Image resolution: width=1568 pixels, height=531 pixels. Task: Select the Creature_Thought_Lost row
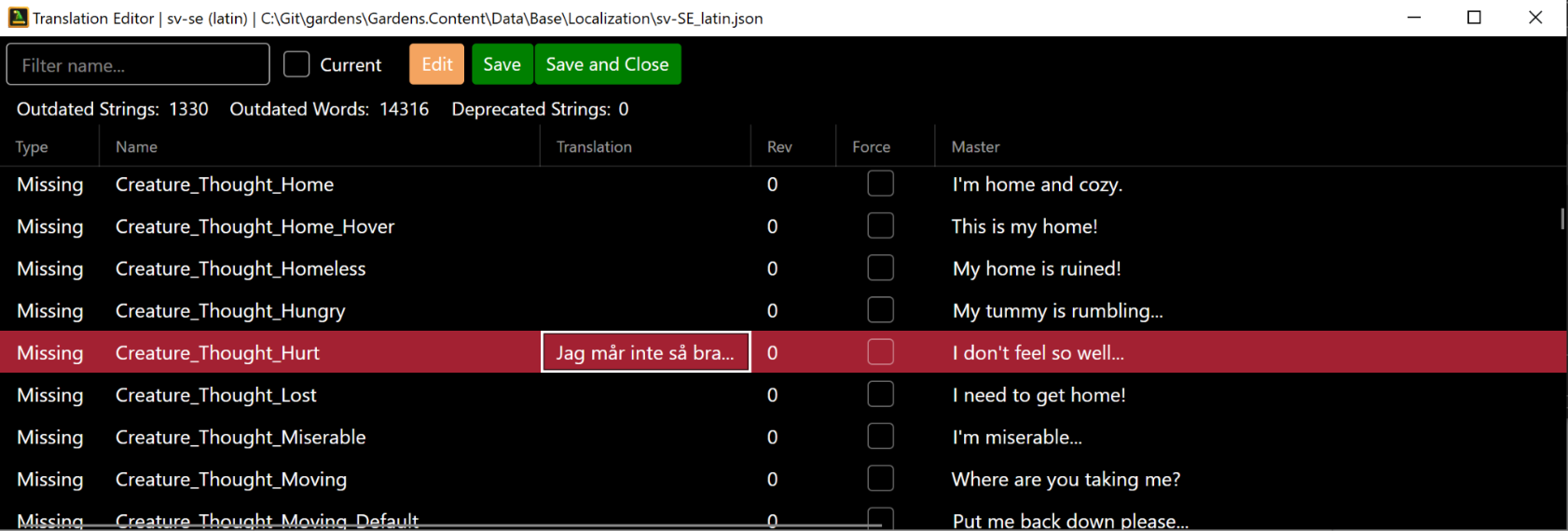coord(216,395)
